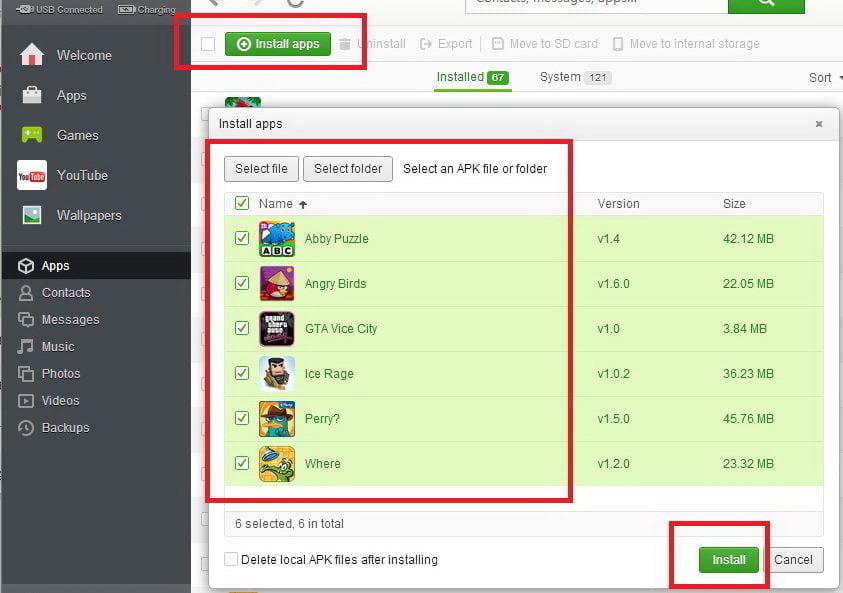This screenshot has height=593, width=843.
Task: Uncheck the Where checkbox
Action: click(242, 463)
